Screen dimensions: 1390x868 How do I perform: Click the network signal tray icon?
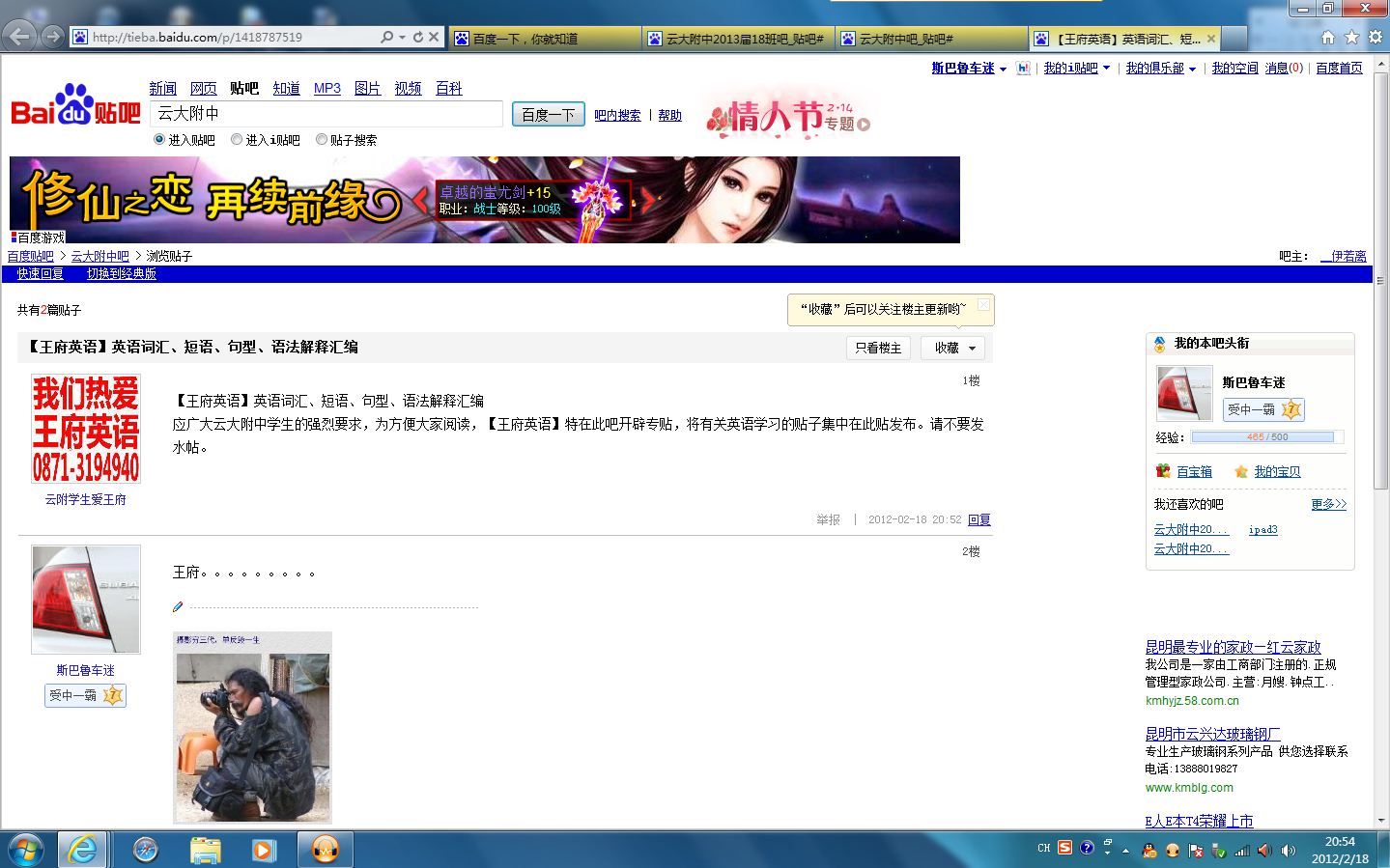1242,851
